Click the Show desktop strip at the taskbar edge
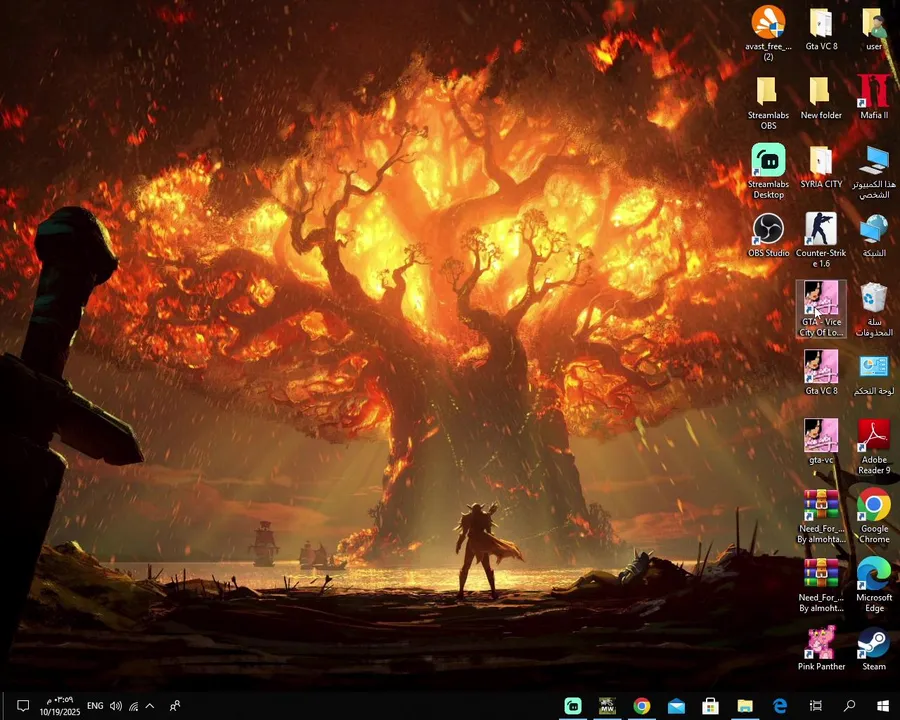The image size is (900, 720). pyautogui.click(x=2, y=706)
